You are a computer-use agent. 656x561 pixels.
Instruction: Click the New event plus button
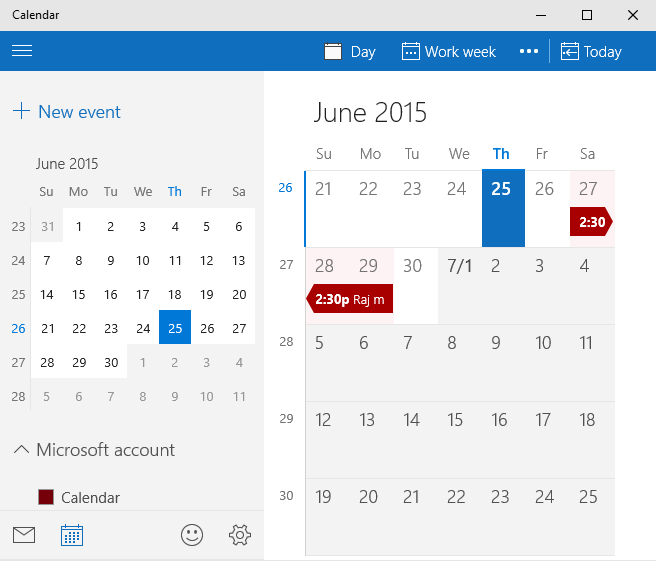67,112
